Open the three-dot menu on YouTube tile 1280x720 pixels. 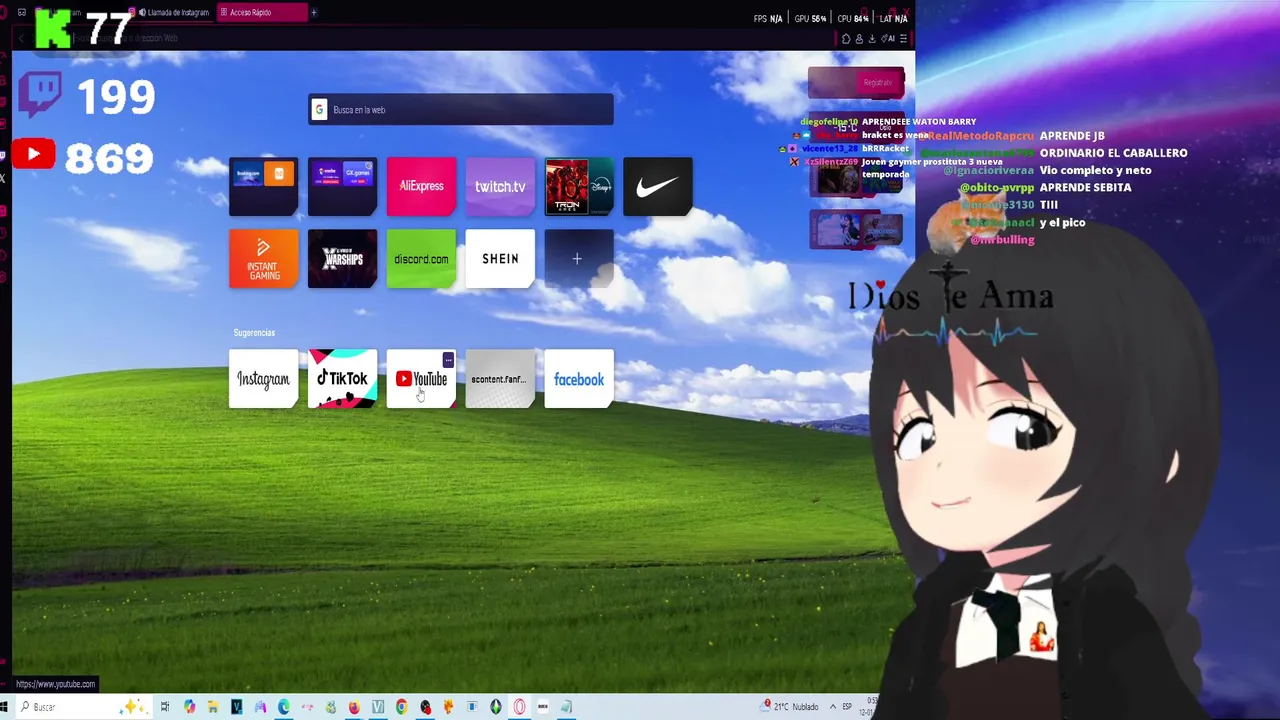(448, 359)
